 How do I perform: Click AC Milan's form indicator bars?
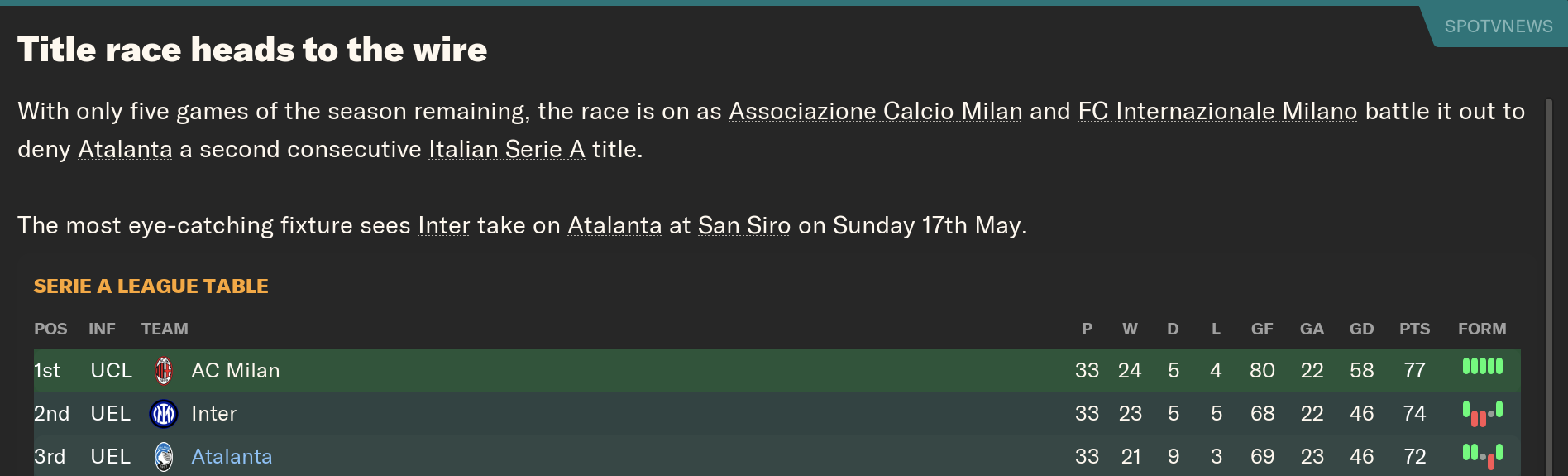[x=1482, y=366]
